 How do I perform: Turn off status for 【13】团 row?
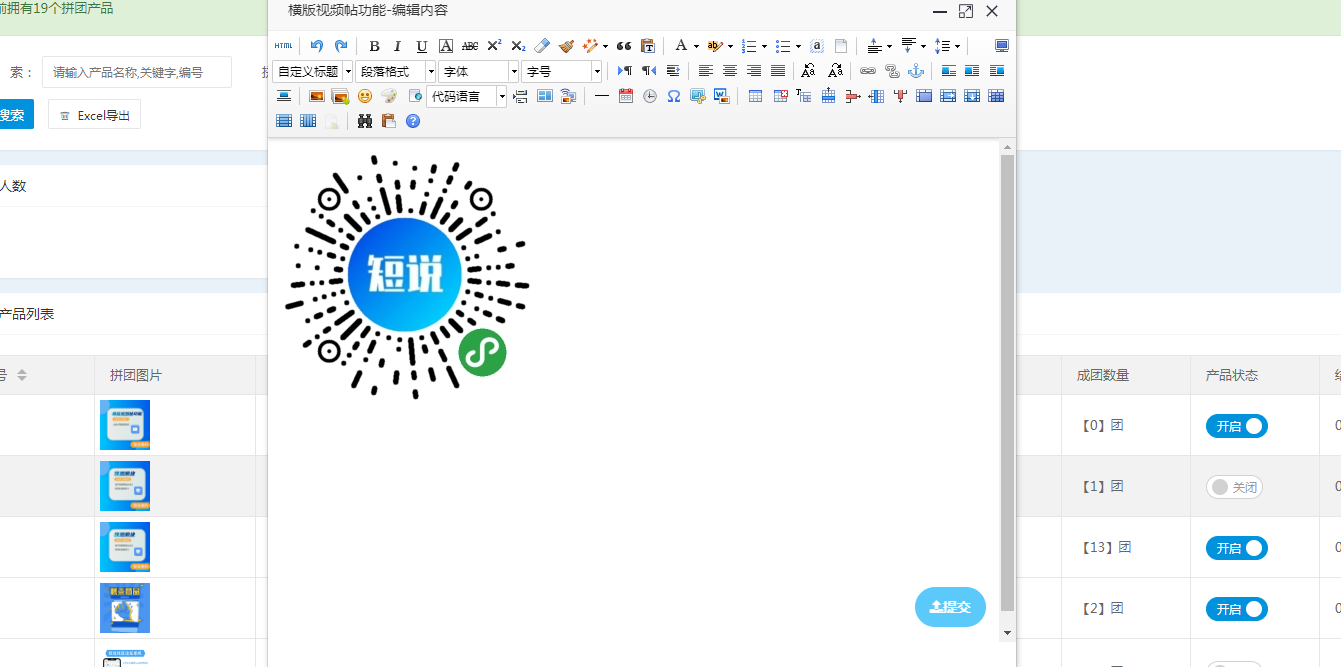point(1237,548)
